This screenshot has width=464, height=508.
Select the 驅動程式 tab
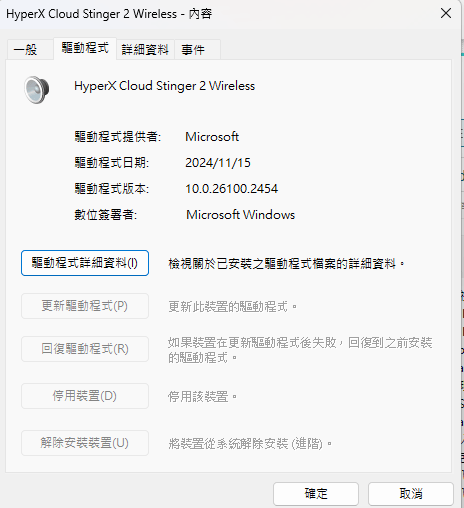point(85,48)
